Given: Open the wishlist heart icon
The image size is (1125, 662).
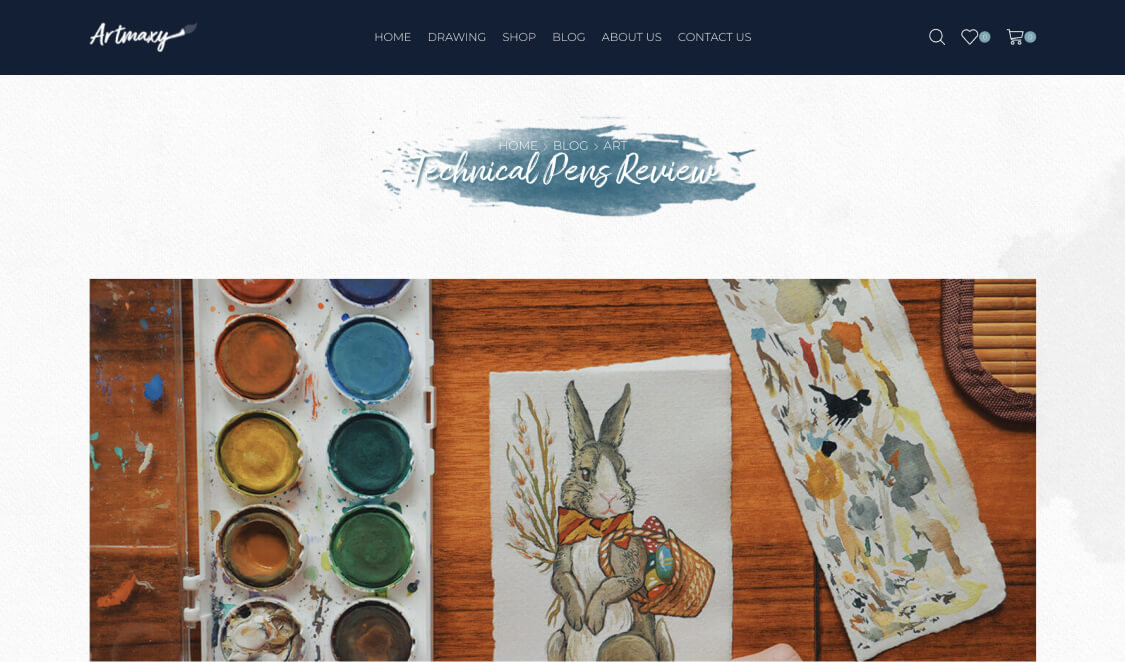Looking at the screenshot, I should point(969,37).
